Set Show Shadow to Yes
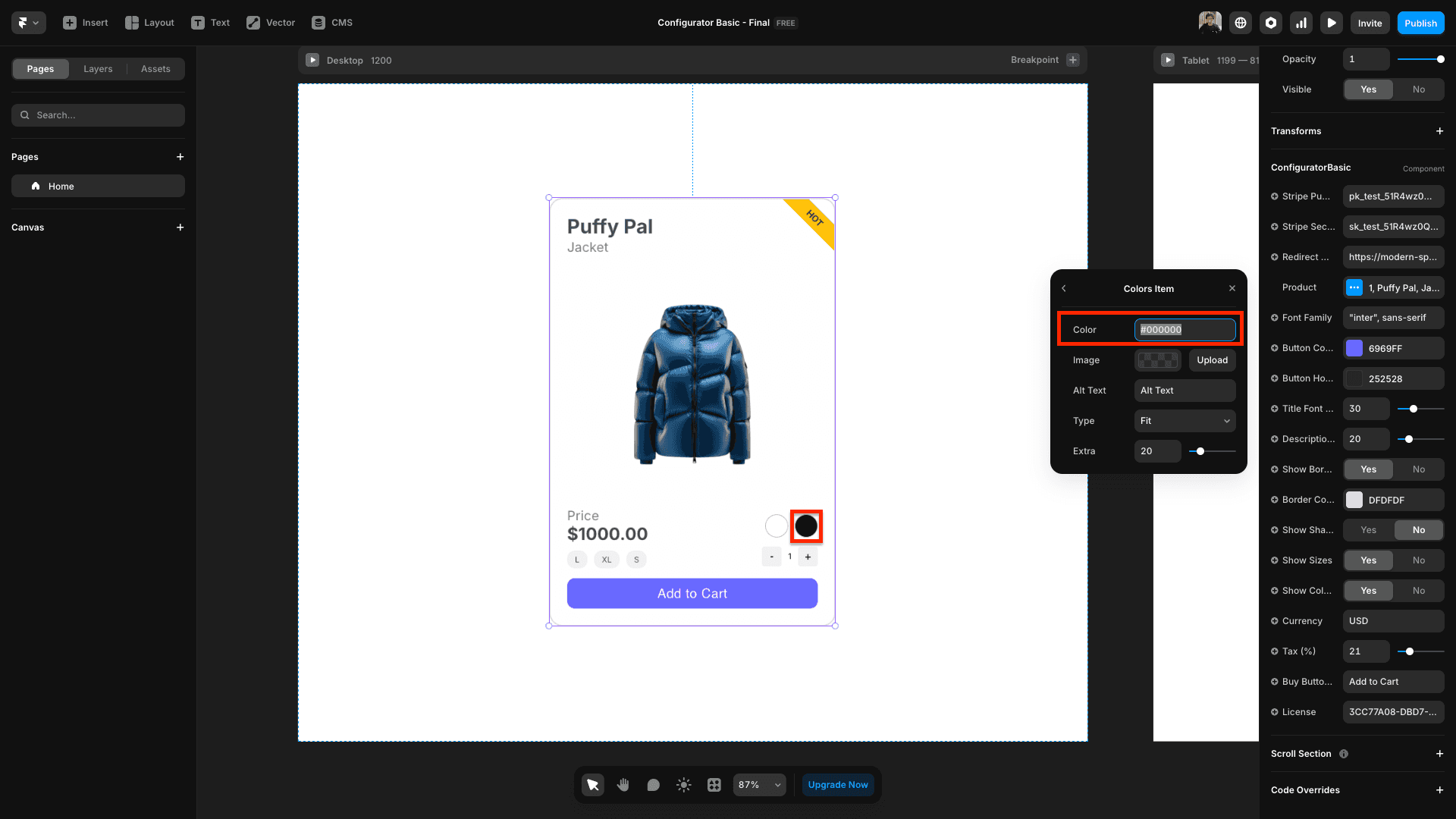Image resolution: width=1456 pixels, height=819 pixels. 1368,530
